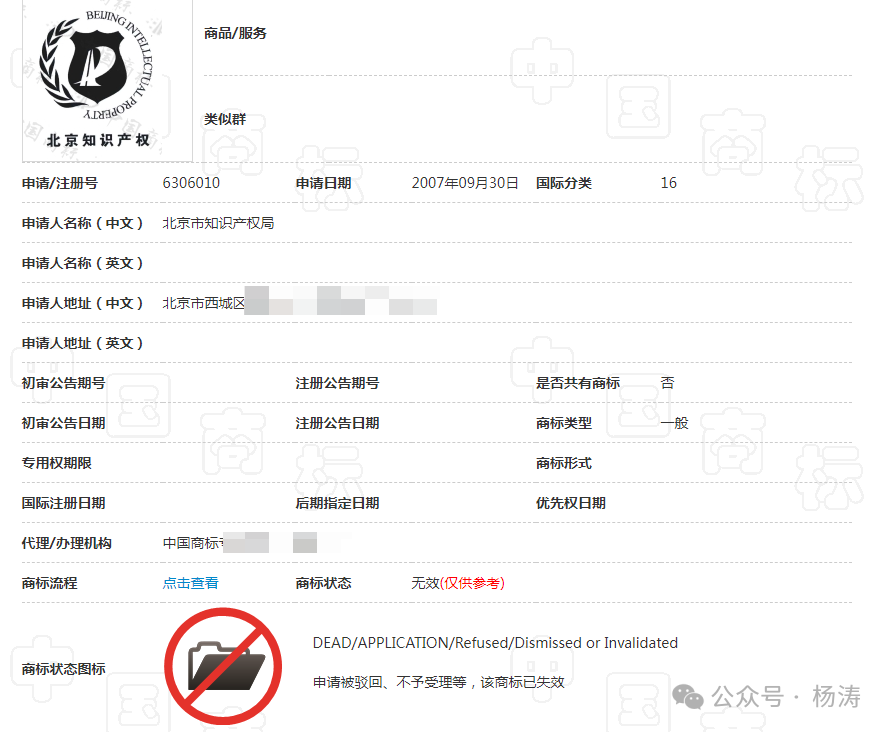Click the 初审公告期号 label
The width and height of the screenshot is (889, 732).
[x=64, y=383]
